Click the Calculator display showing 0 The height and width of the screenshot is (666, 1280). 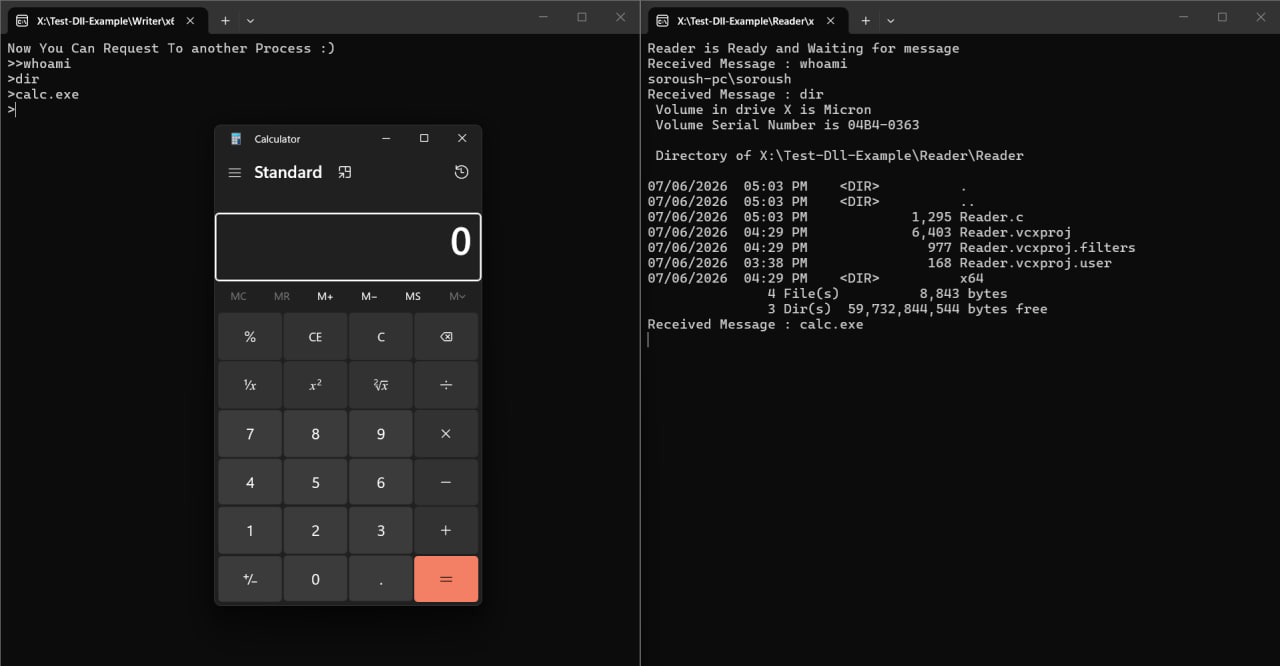coord(348,246)
